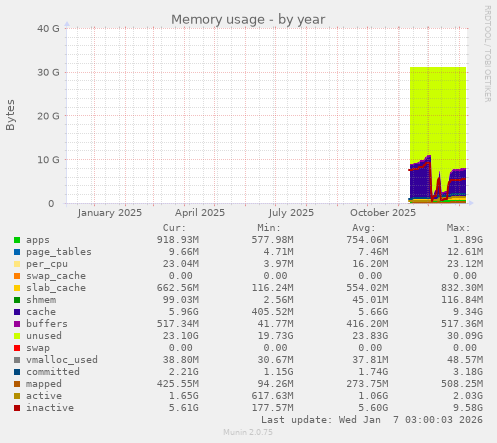Click the slab_cache min value 116.24M

272,288
